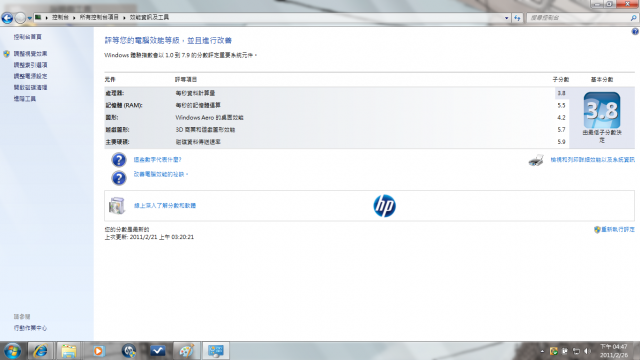The image size is (640, 360).
Task: Click the 5.5 memory subscore
Action: [x=561, y=105]
